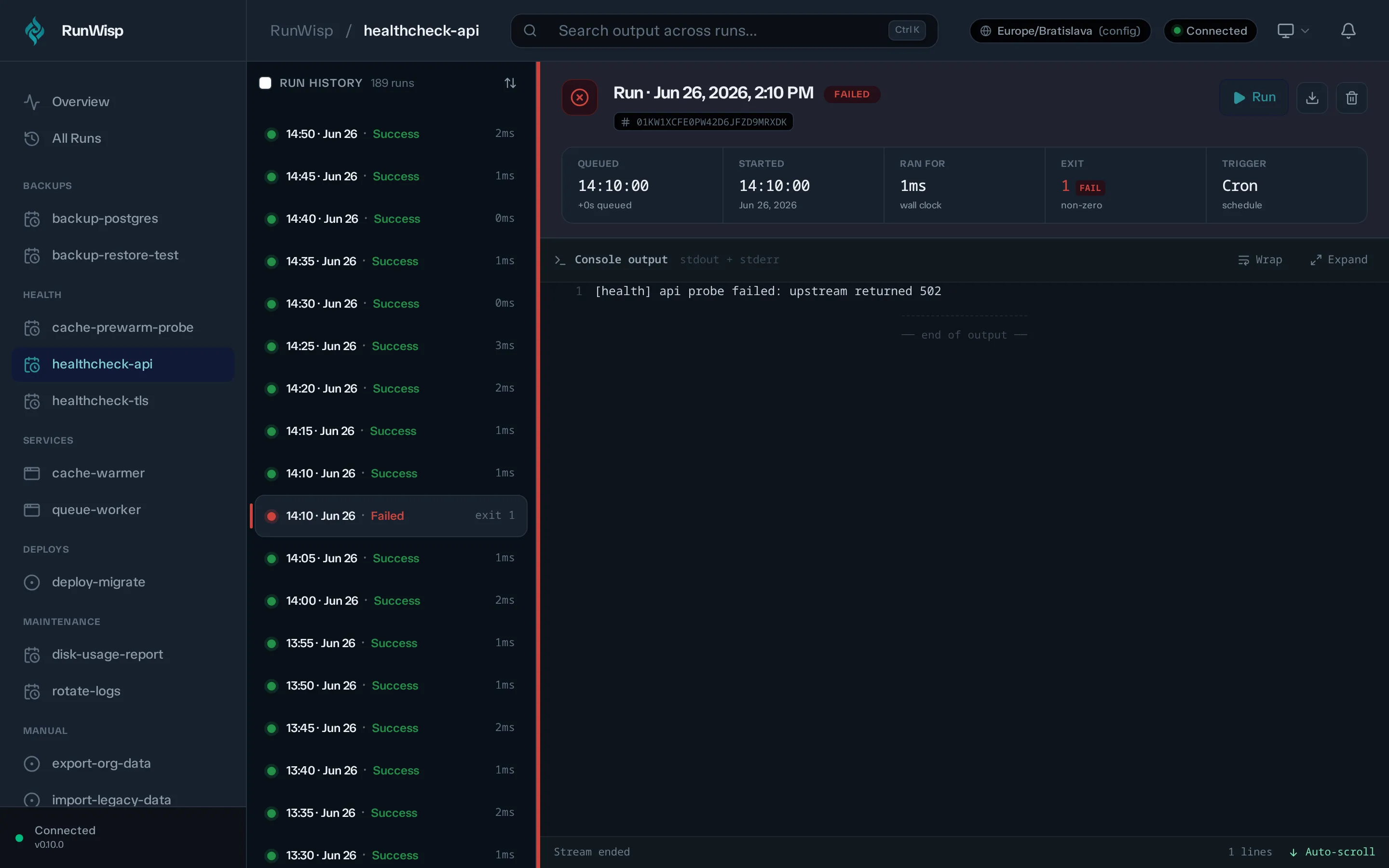Delete this run with trash icon
Image resolution: width=1389 pixels, height=868 pixels.
(x=1352, y=97)
